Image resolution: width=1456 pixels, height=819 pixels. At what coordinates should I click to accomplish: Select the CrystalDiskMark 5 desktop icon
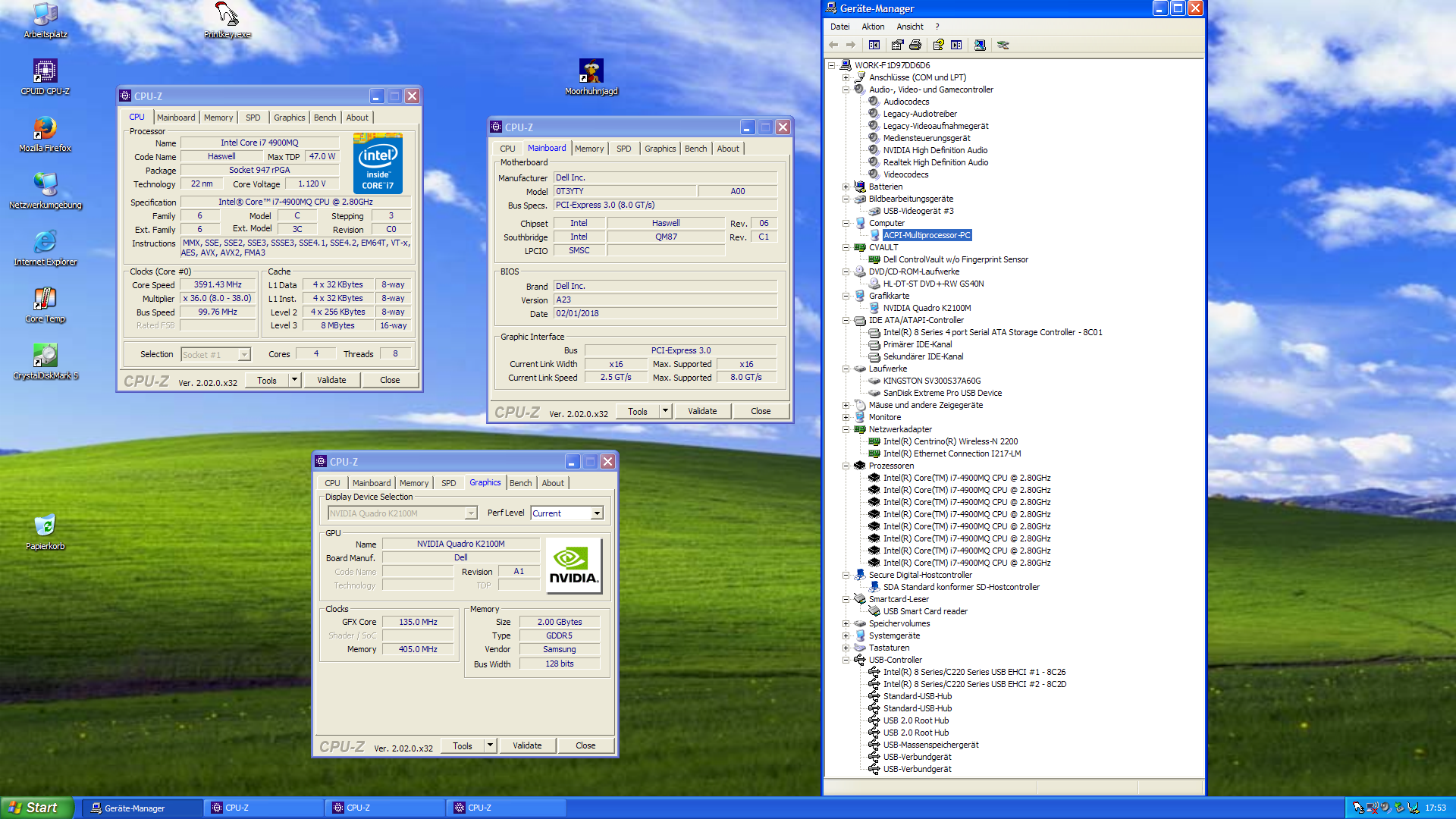click(x=45, y=362)
